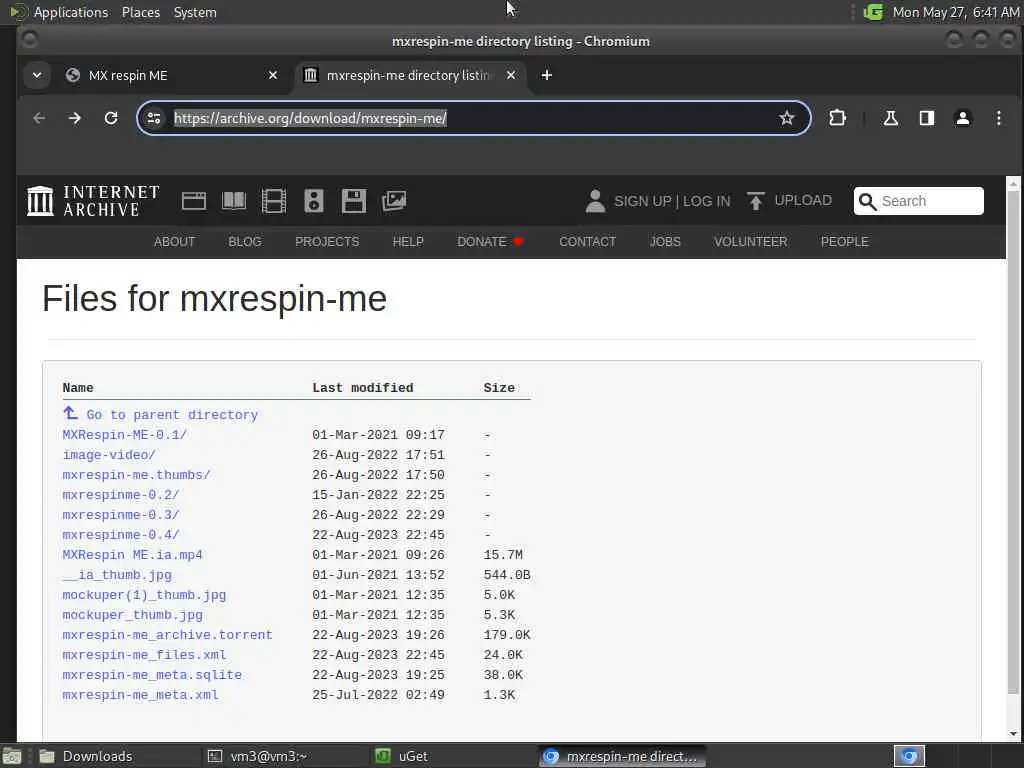The width and height of the screenshot is (1024, 768).
Task: Open the mxrespin-me.thumbs/ folder
Action: pos(136,475)
